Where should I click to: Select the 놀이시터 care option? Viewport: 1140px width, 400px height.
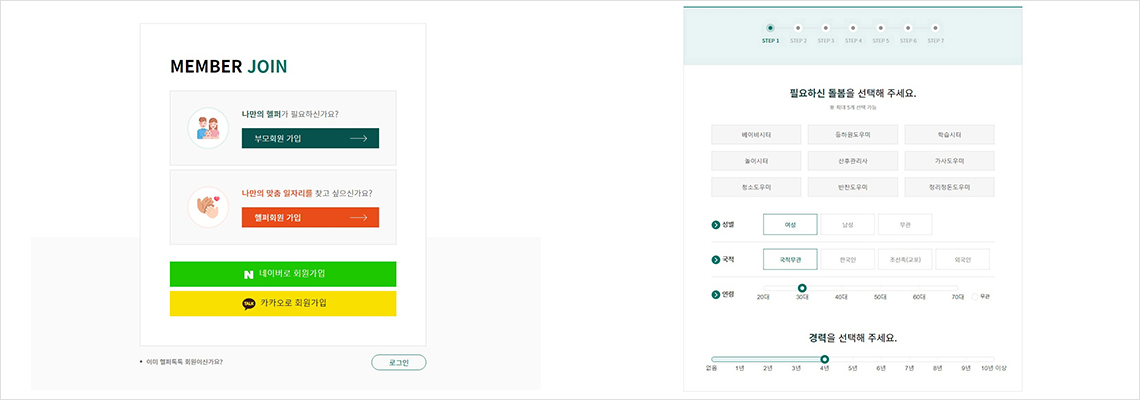point(756,161)
